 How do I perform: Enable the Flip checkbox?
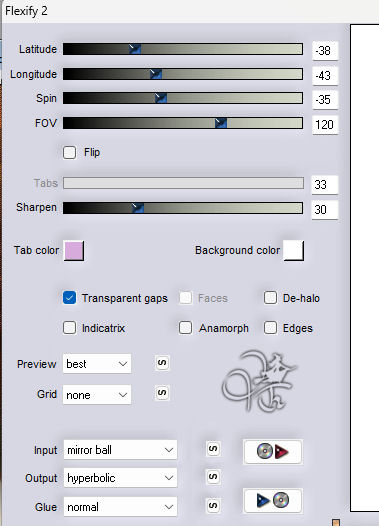[x=69, y=152]
